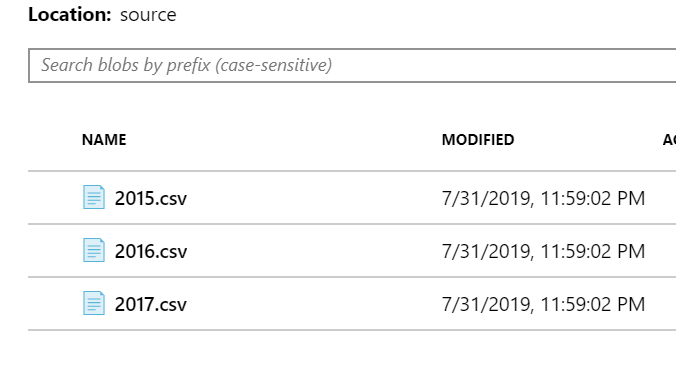Viewport: 676px width, 375px height.
Task: Select the 2016.csv row's left margin
Action: pos(55,251)
